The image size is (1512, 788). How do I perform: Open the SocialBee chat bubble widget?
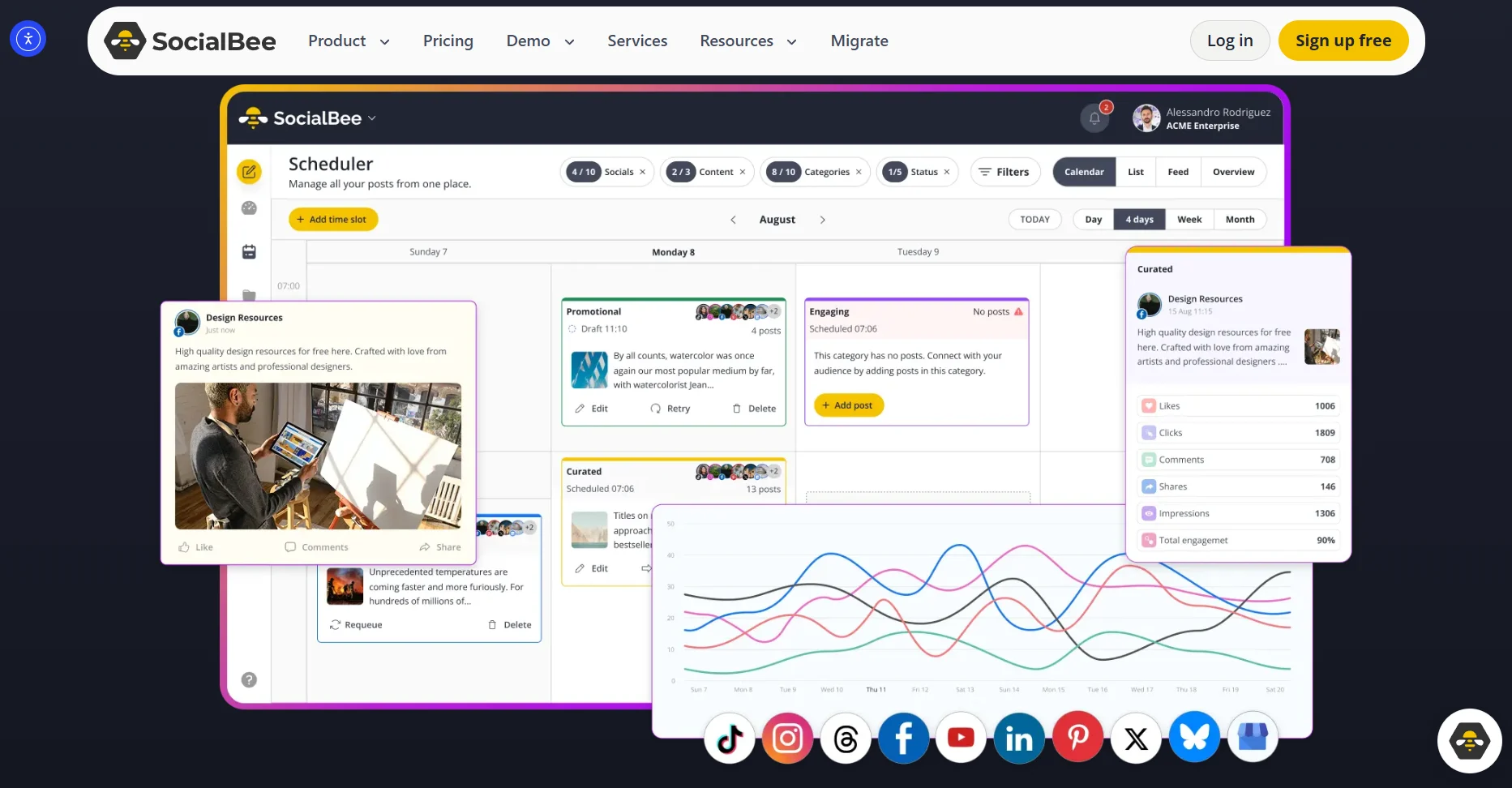pos(1469,740)
